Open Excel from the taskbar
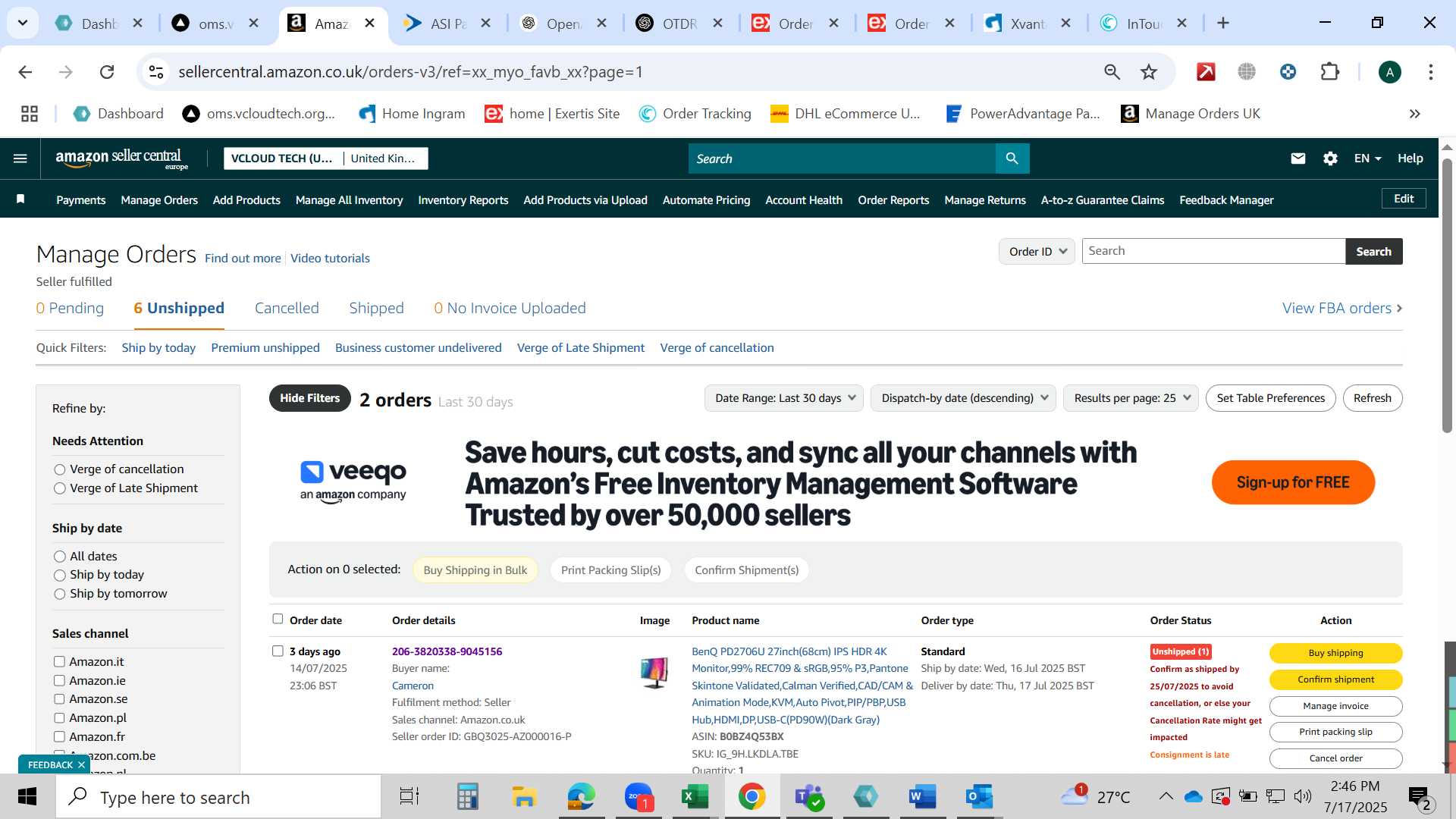The width and height of the screenshot is (1456, 819). pos(695,797)
